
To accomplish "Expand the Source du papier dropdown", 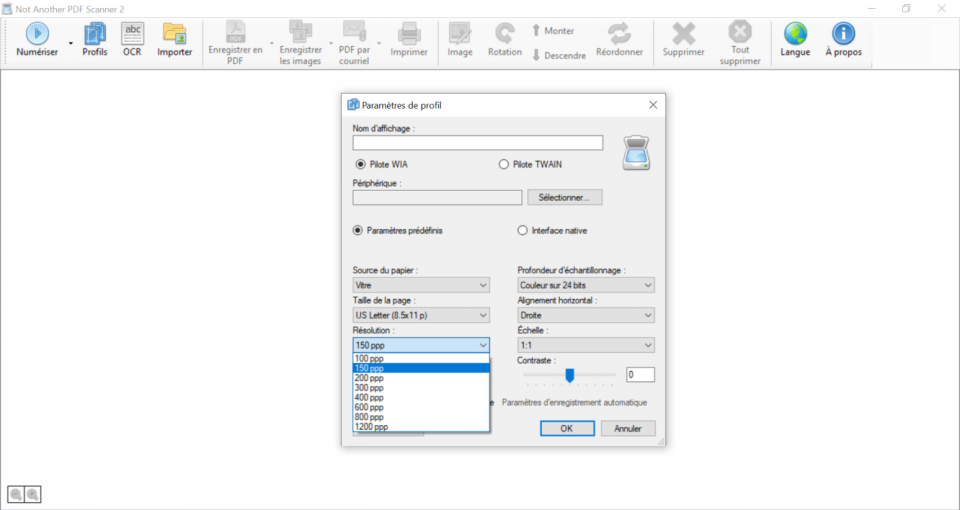I will pyautogui.click(x=483, y=285).
